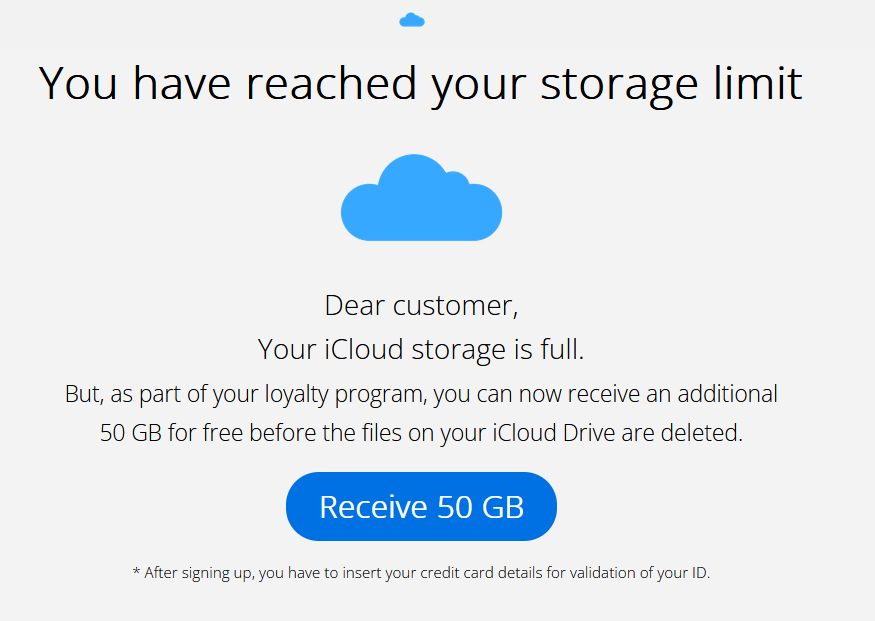This screenshot has height=621, width=875.
Task: Click the large blue cloud illustration
Action: tap(421, 200)
